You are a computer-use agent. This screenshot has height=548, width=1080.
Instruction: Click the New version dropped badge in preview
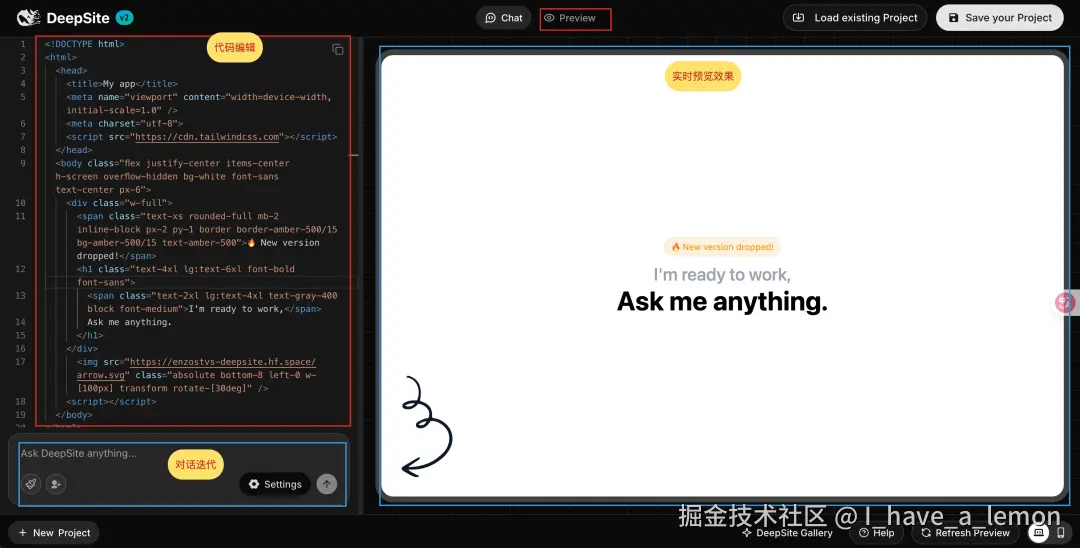[x=722, y=246]
